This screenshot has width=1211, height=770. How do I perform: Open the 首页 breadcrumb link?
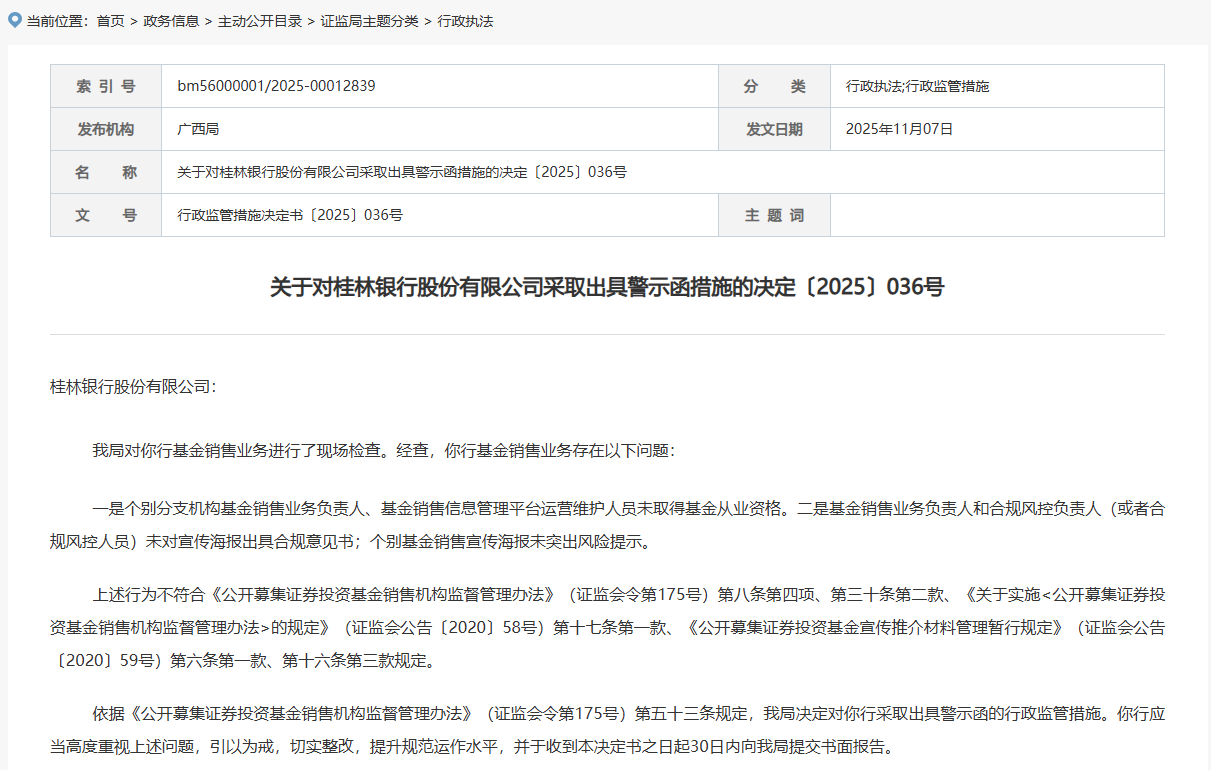[x=110, y=21]
